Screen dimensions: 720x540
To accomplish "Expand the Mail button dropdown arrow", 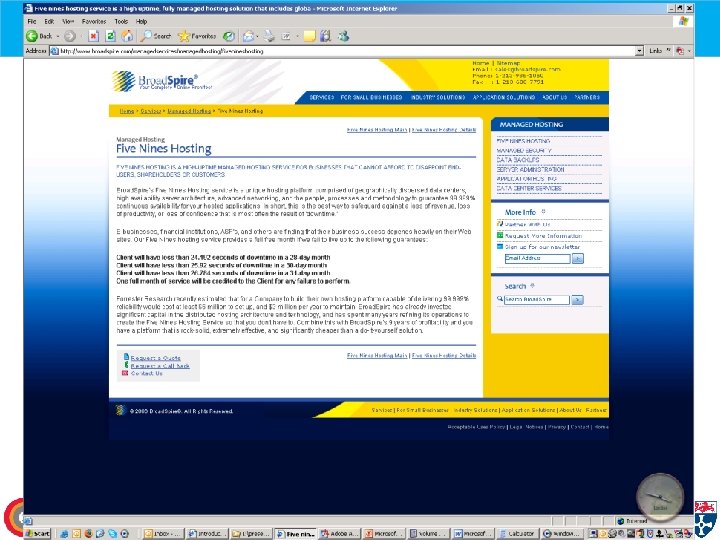I will pos(257,36).
